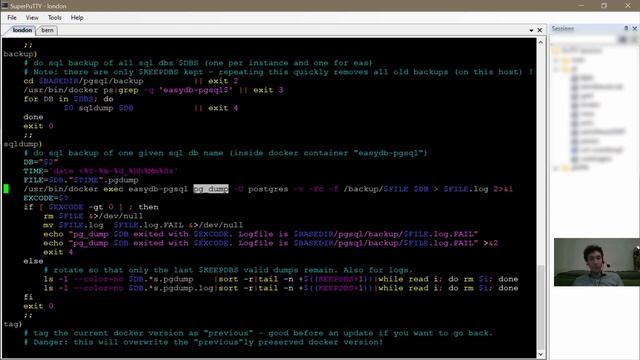Click the 'if [ $EXCODE -gt 0 ]' line

(x=91, y=207)
